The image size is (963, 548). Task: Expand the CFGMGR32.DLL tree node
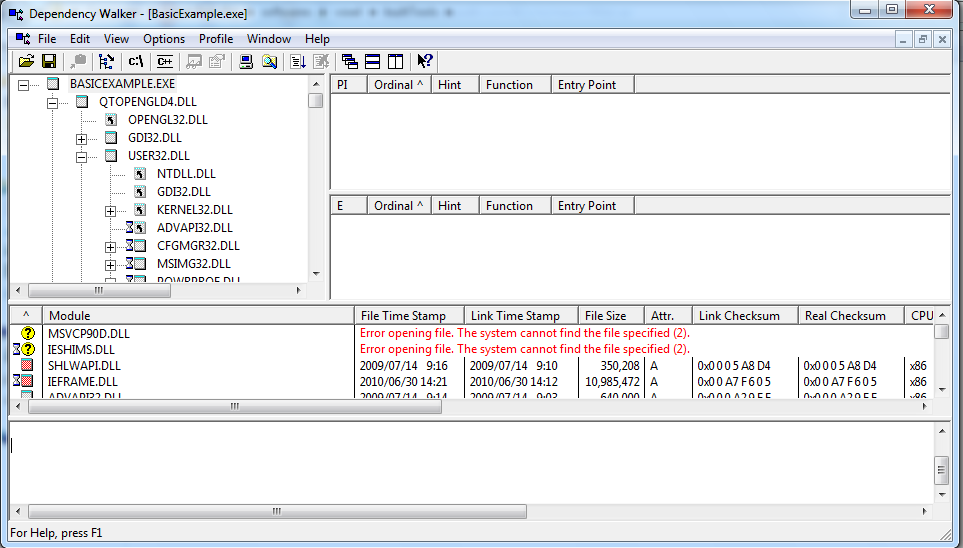111,247
